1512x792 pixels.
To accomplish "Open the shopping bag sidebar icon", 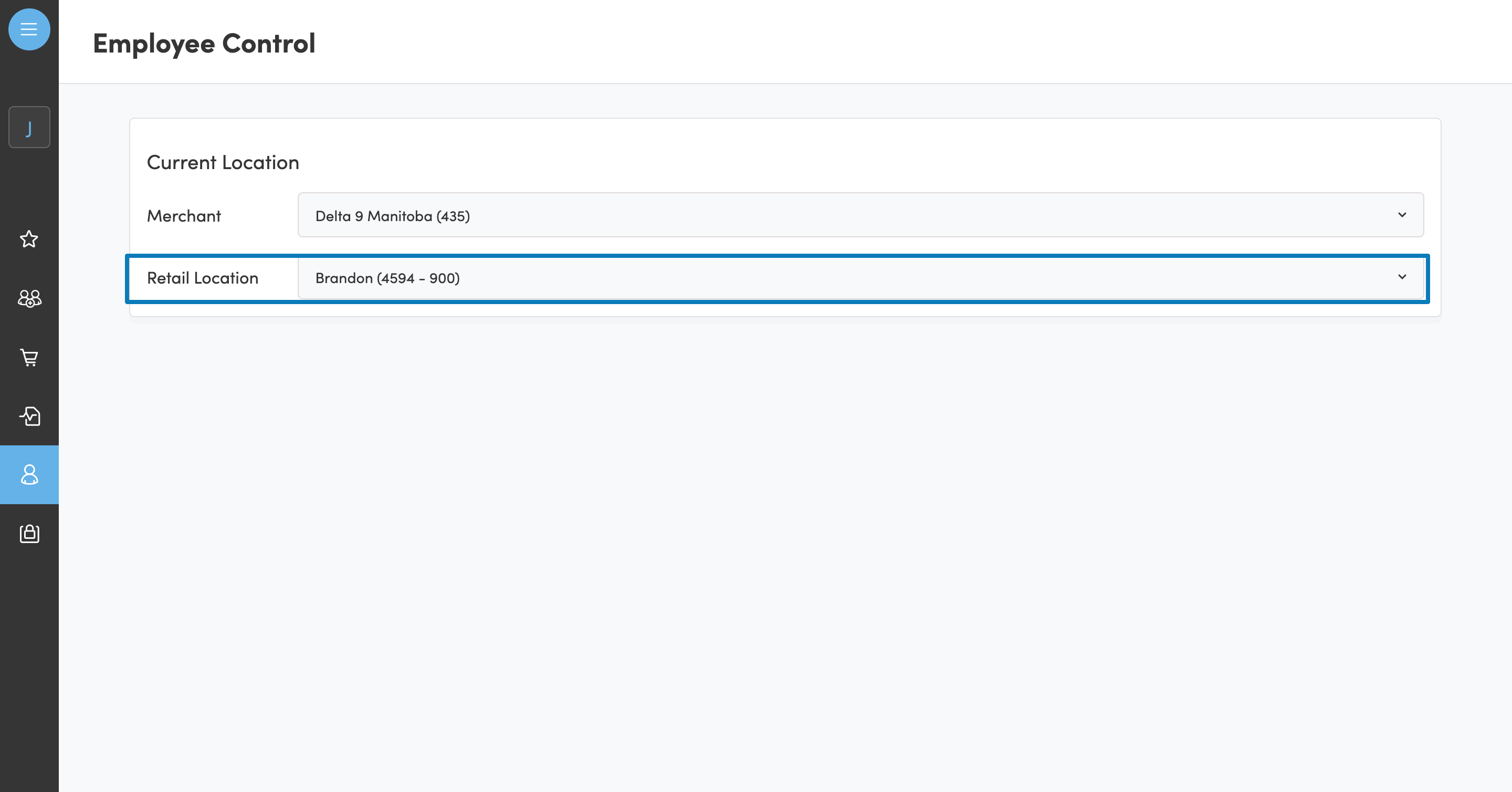I will click(x=29, y=533).
